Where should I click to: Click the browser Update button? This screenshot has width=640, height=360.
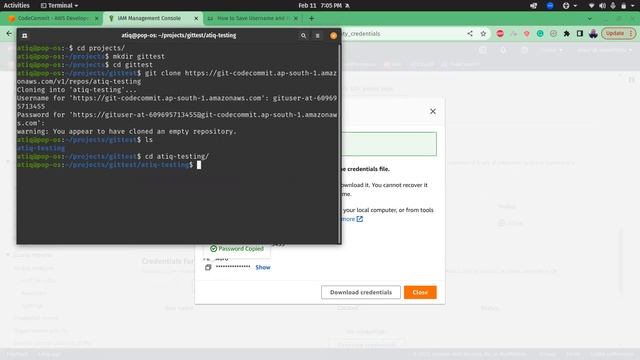[x=618, y=33]
